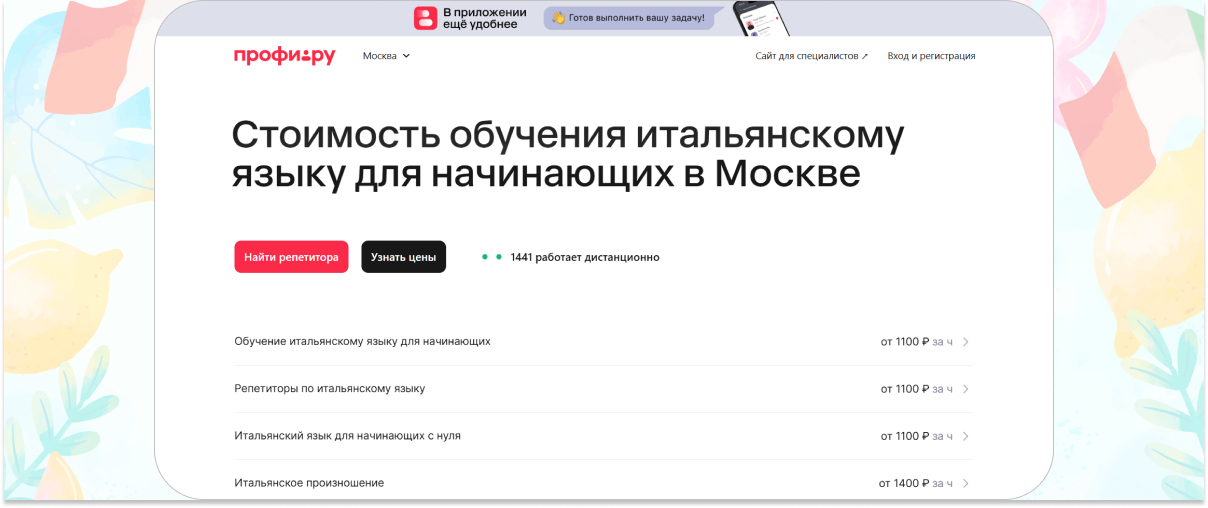Click the waving hand emoji in speech bubble
The image size is (1208, 508).
(559, 18)
